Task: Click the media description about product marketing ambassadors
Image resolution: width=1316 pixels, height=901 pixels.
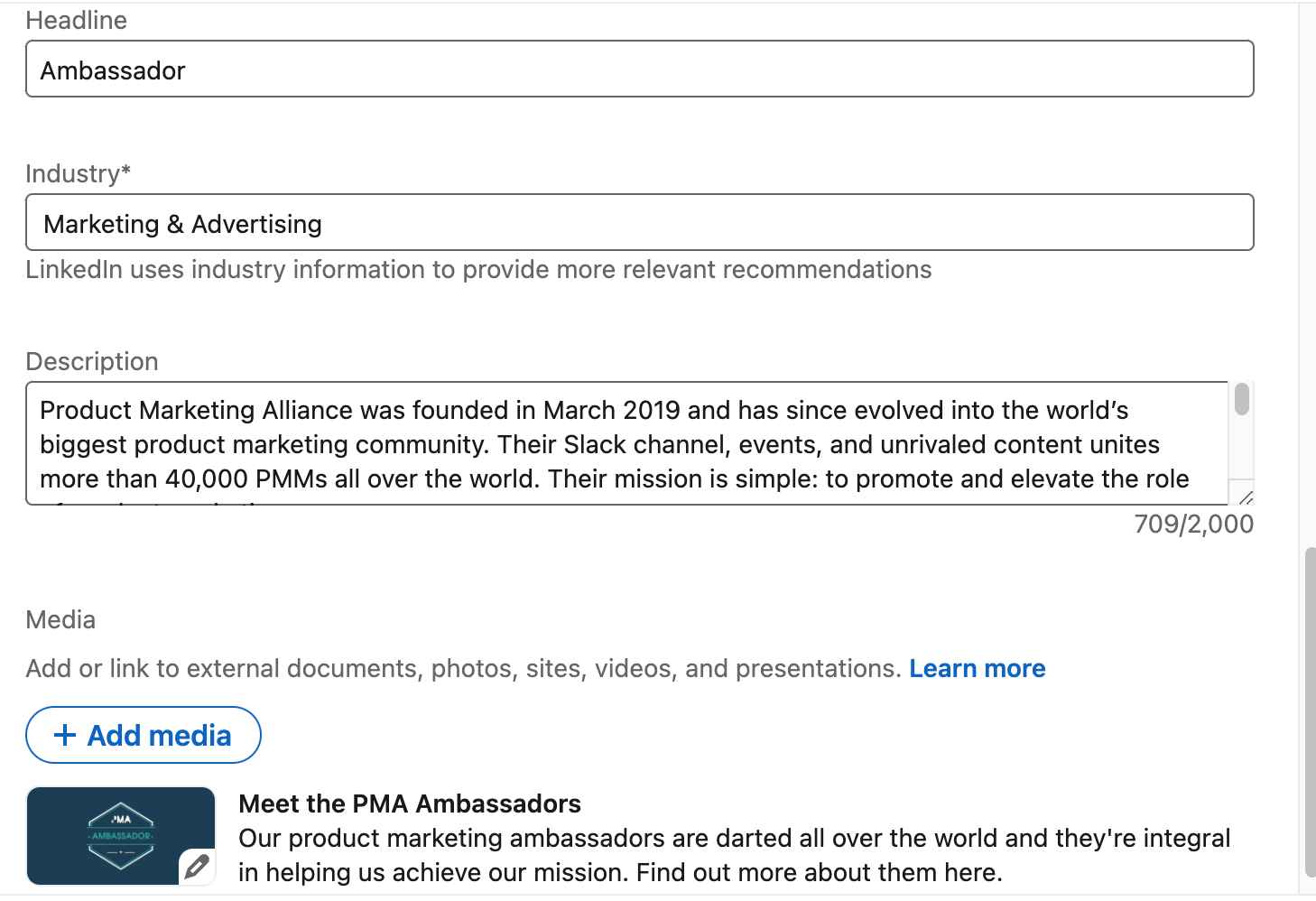Action: (734, 855)
